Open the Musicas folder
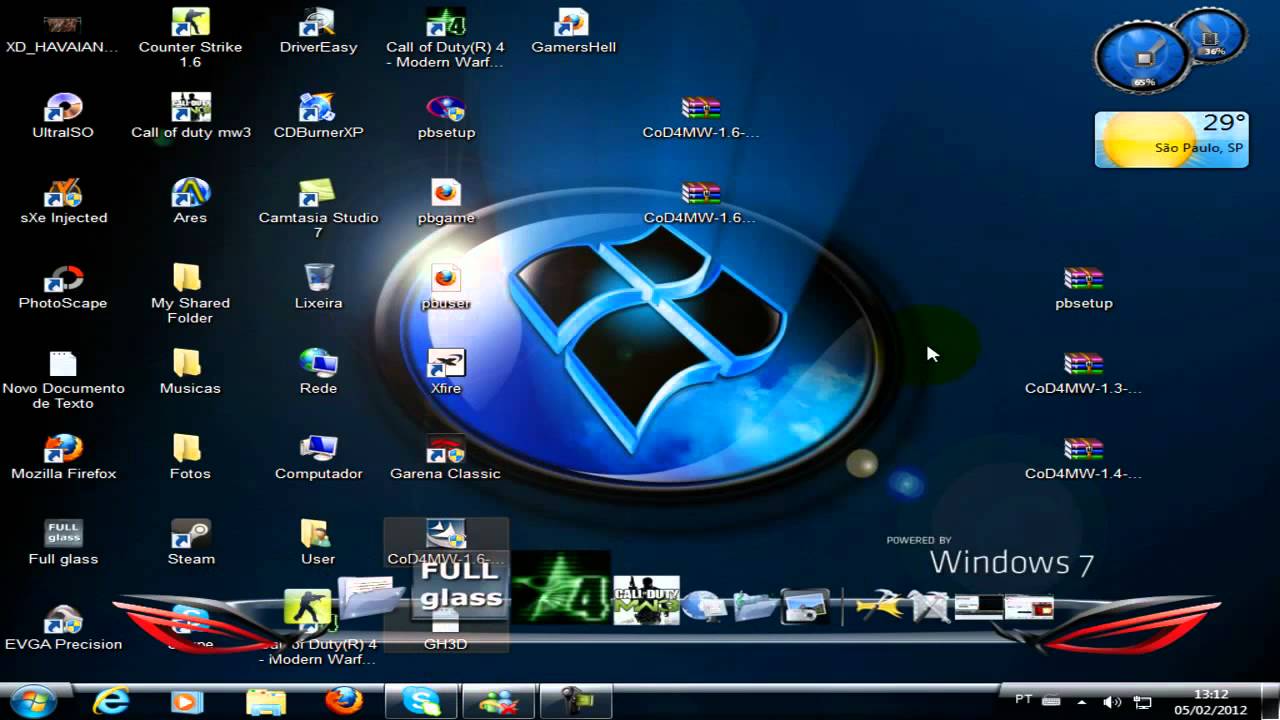 pos(190,373)
